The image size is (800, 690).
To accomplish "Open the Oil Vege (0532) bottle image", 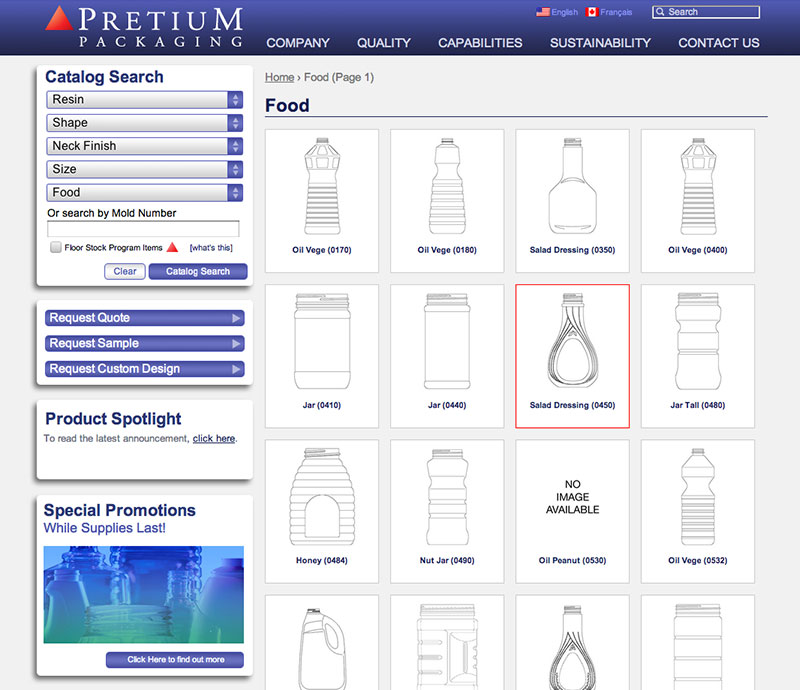I will 698,497.
